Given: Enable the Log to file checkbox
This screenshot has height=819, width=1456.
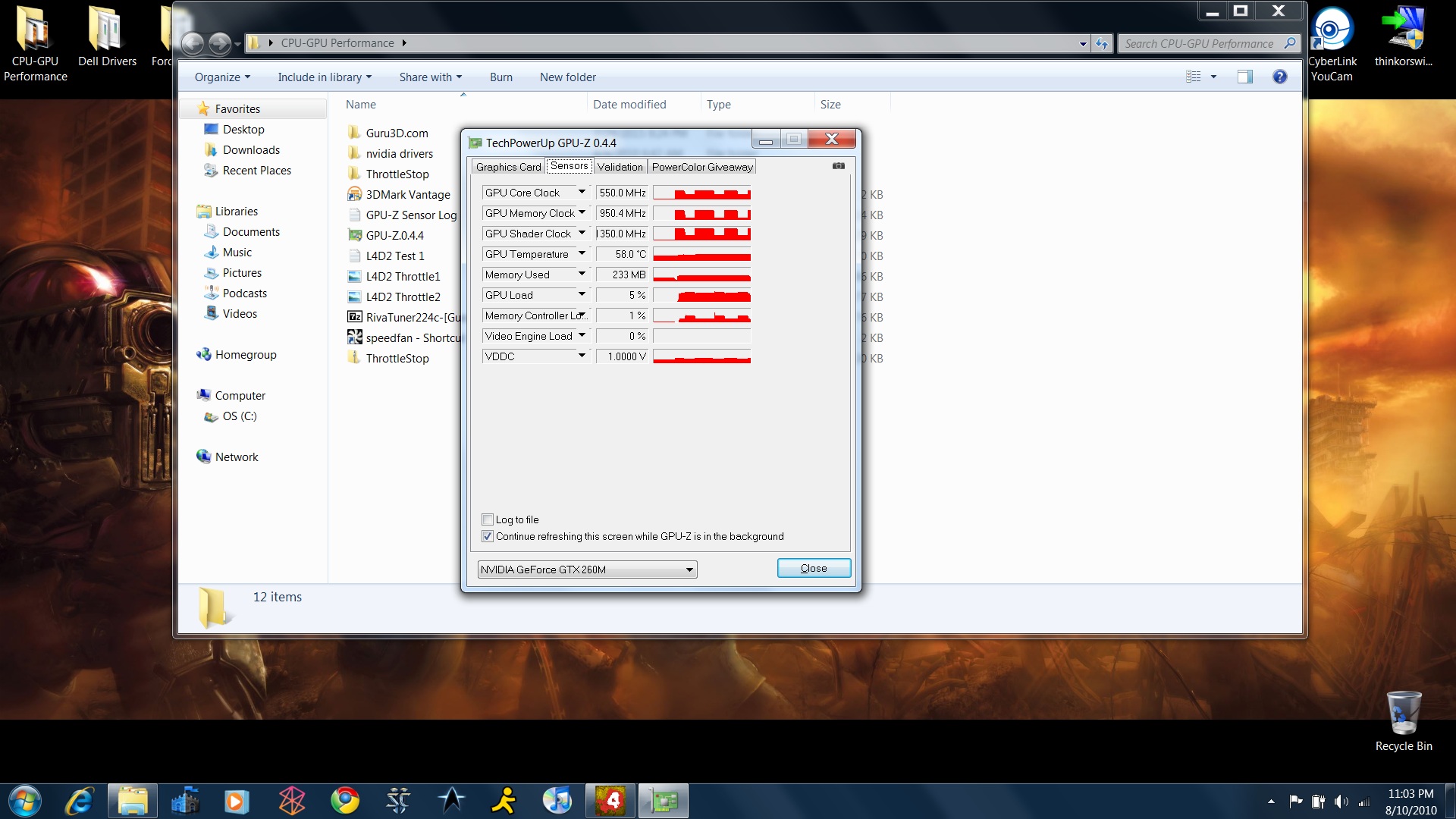Looking at the screenshot, I should pyautogui.click(x=488, y=519).
